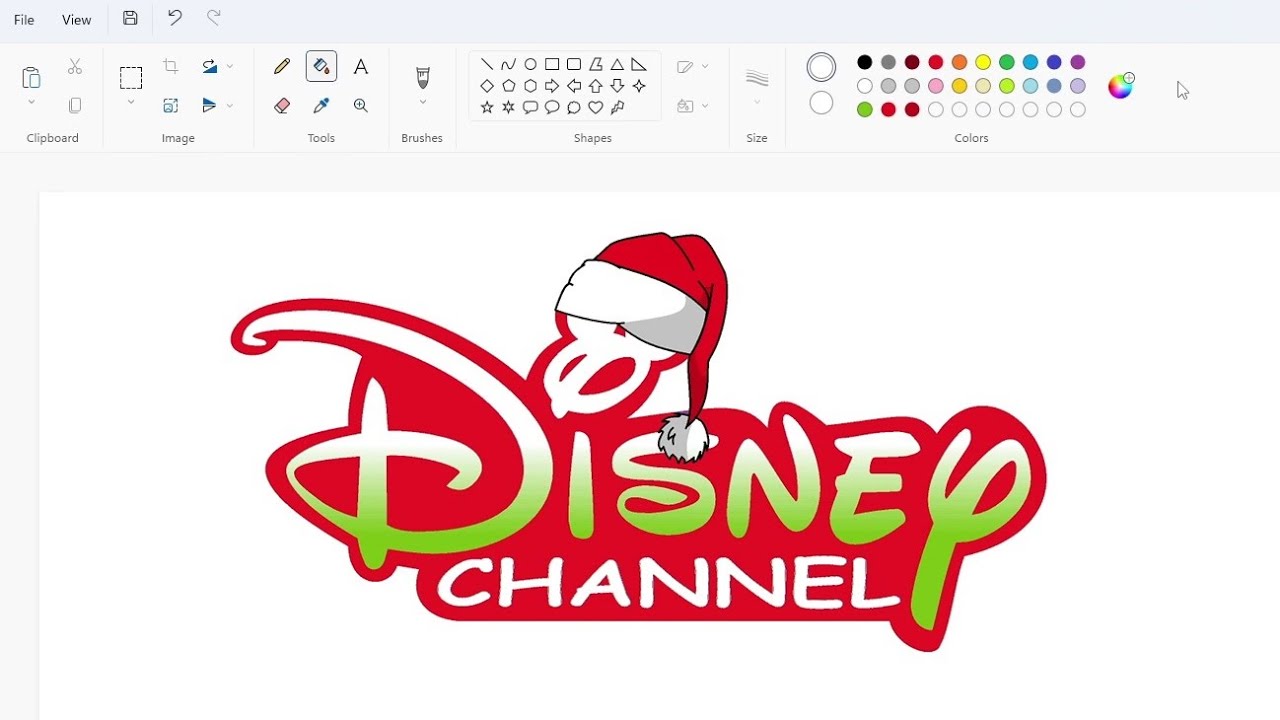Click the Copy icon

[x=75, y=105]
